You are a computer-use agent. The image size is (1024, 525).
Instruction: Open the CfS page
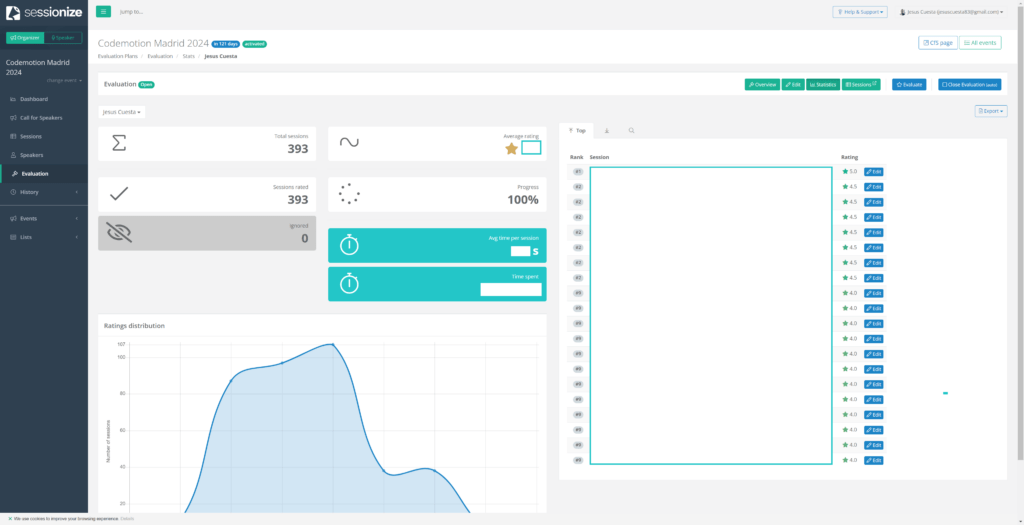coord(938,42)
